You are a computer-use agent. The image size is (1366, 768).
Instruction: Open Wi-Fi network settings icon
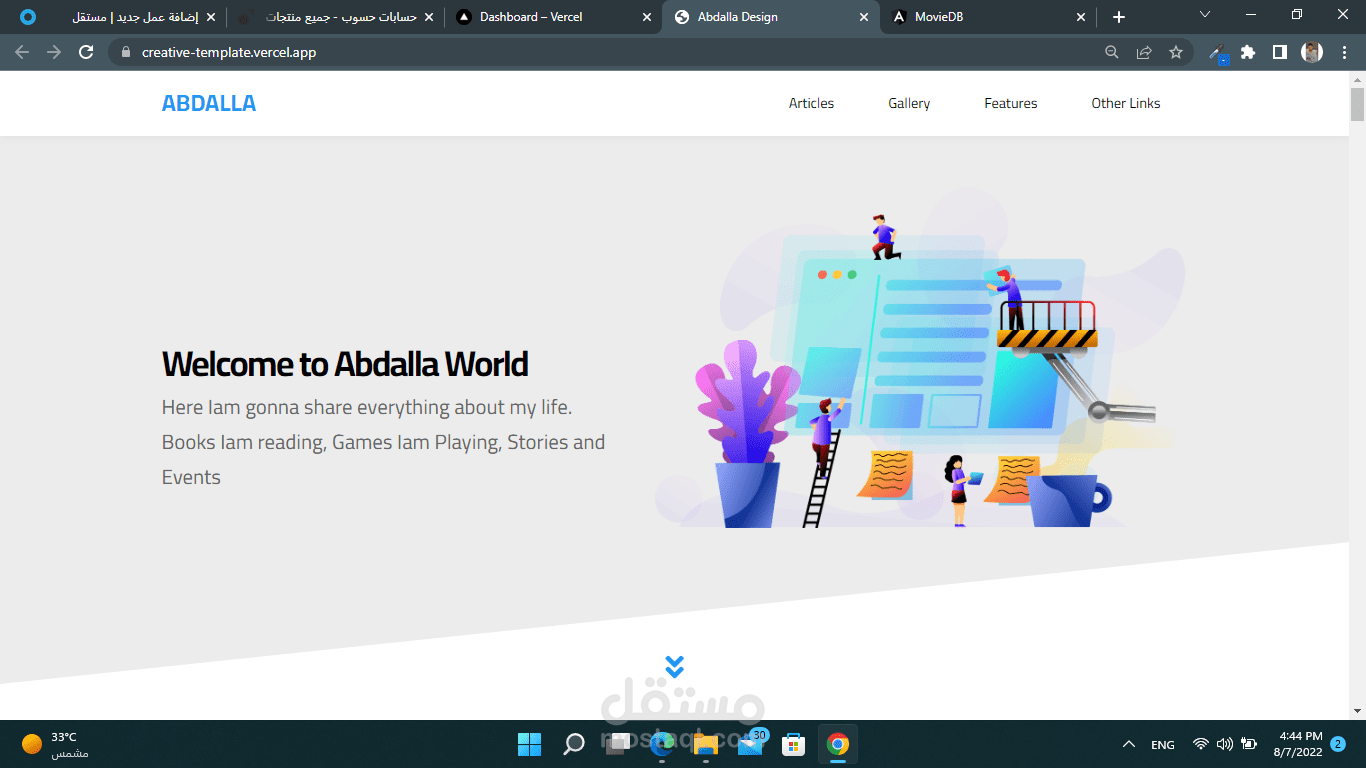coord(1200,744)
